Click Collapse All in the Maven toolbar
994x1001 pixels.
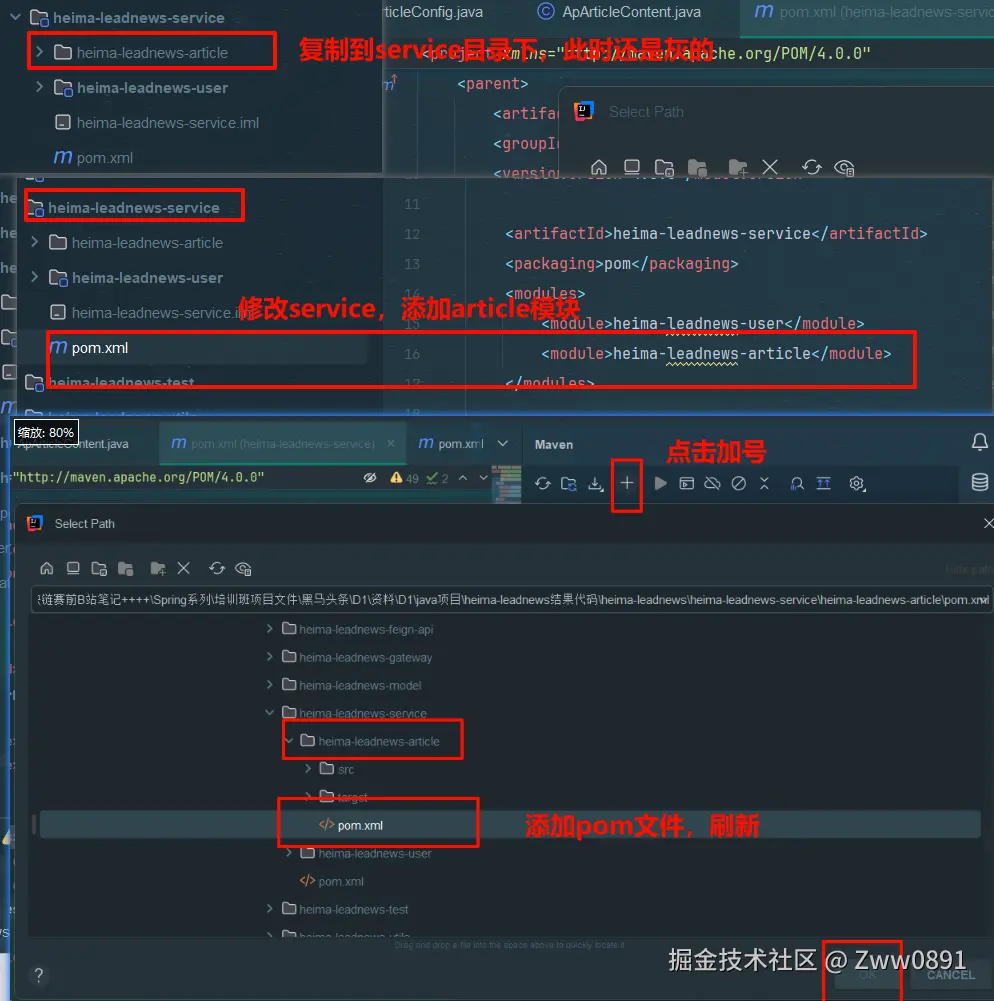click(765, 483)
